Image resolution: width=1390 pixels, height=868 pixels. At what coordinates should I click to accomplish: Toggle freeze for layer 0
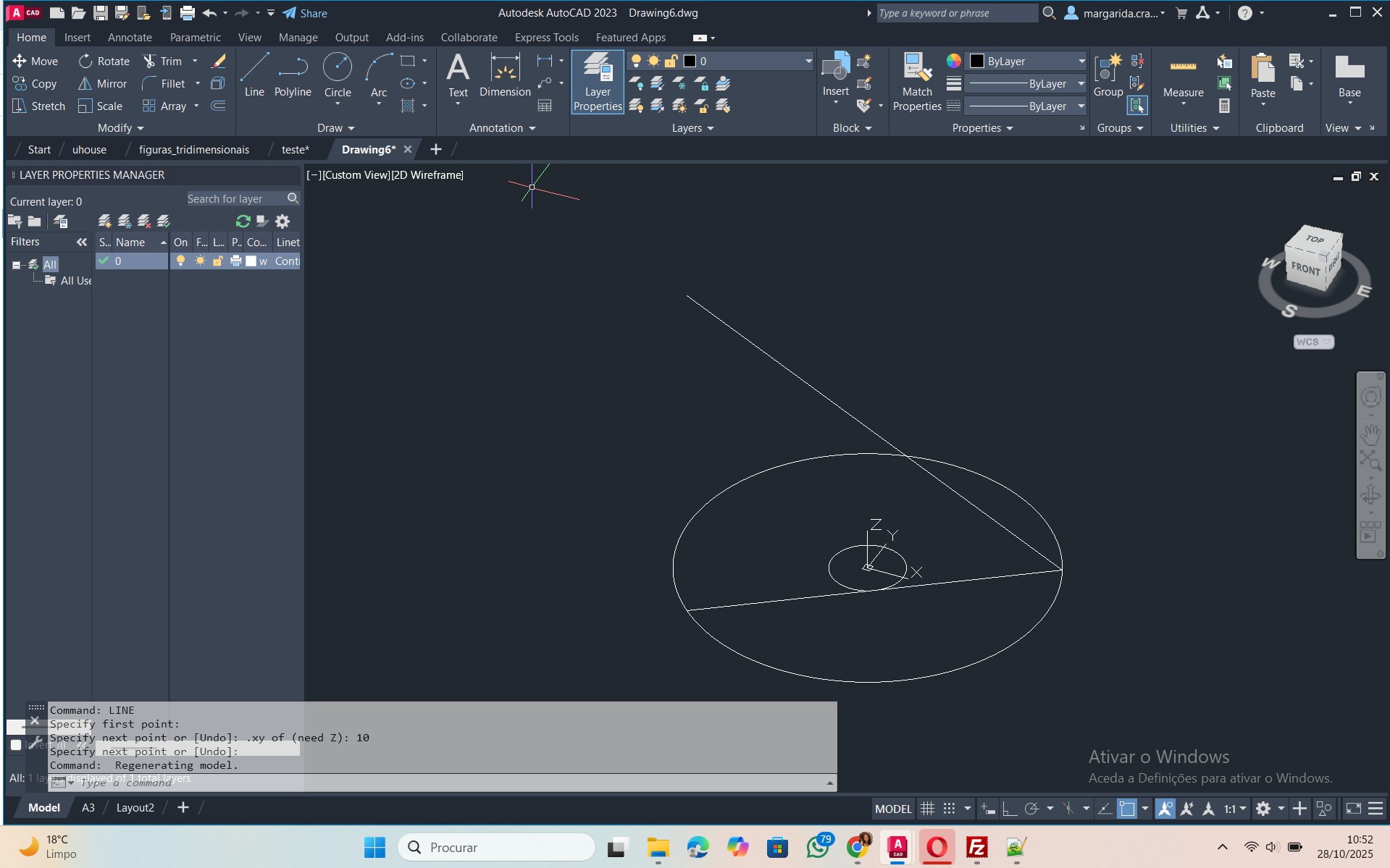pyautogui.click(x=200, y=261)
